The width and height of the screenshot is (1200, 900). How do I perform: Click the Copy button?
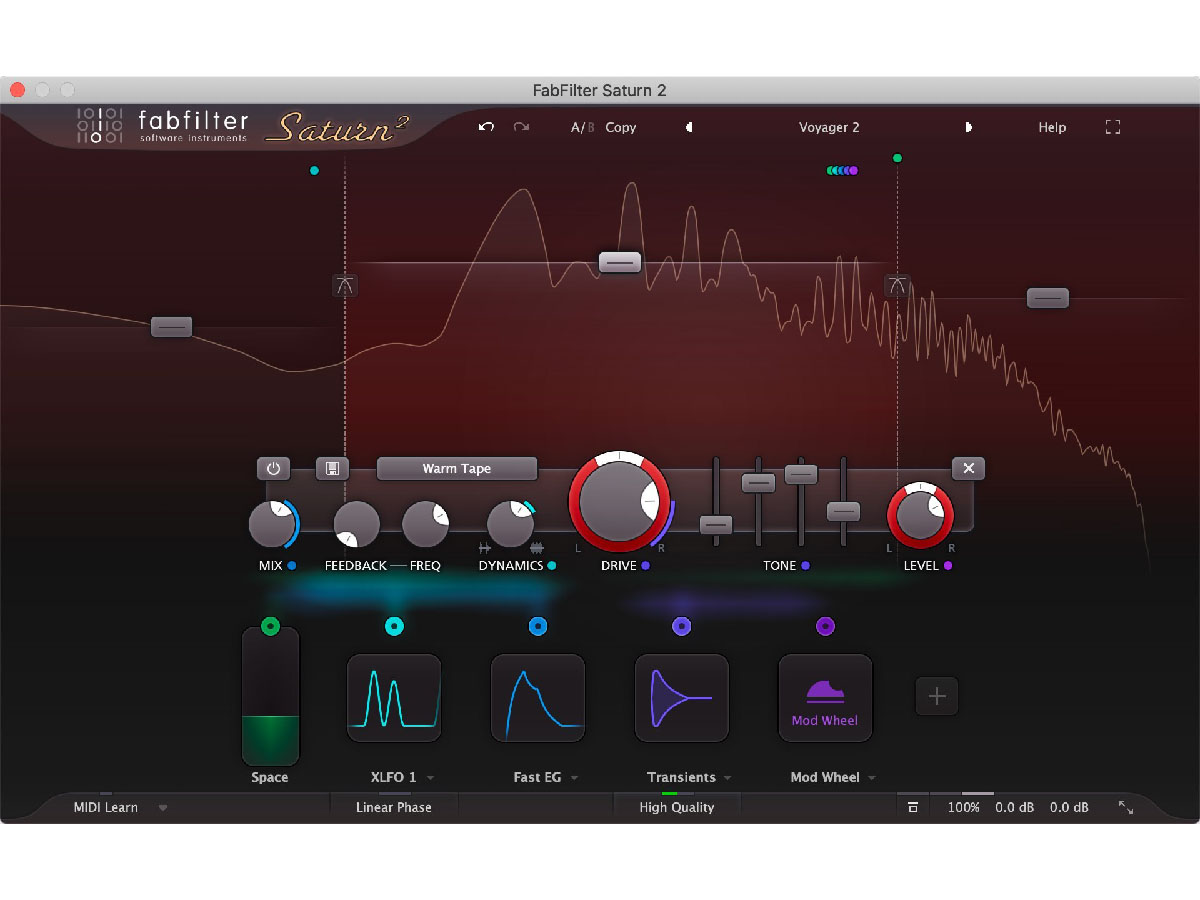[621, 127]
